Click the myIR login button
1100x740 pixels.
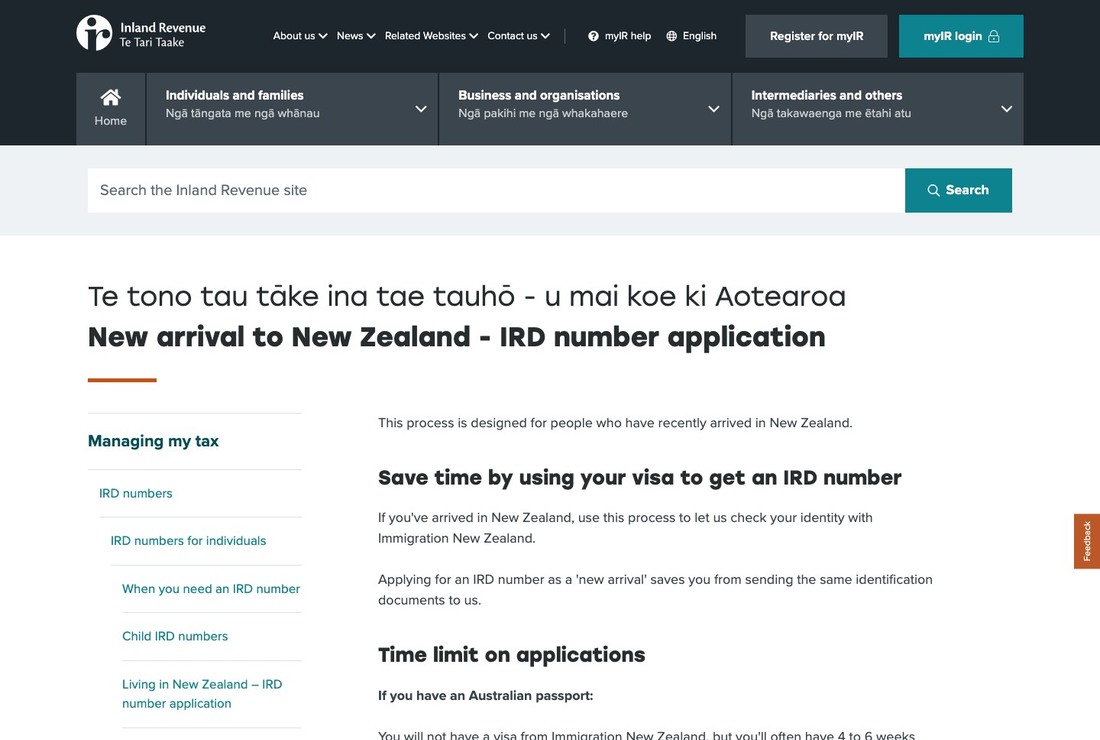(x=961, y=36)
